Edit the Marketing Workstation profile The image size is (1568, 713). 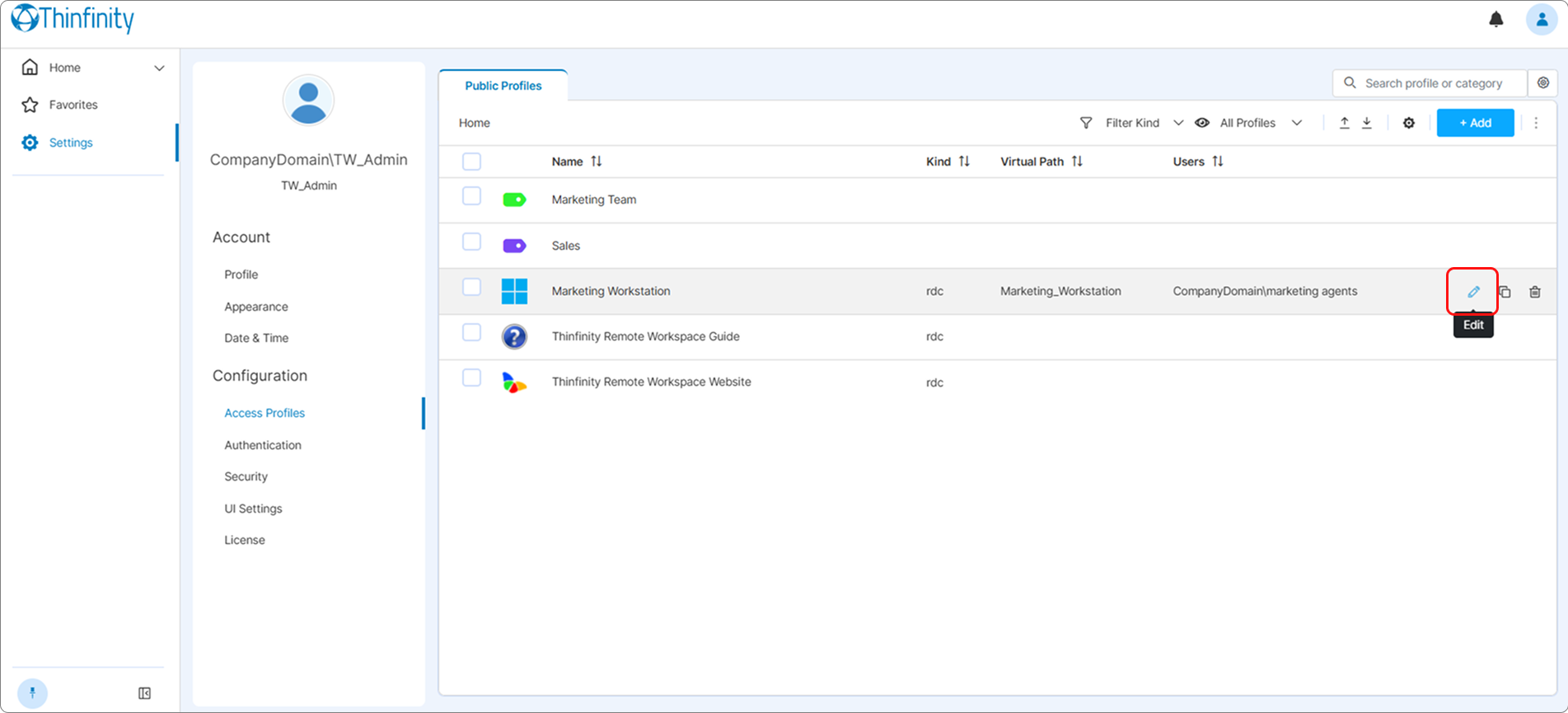(1473, 291)
